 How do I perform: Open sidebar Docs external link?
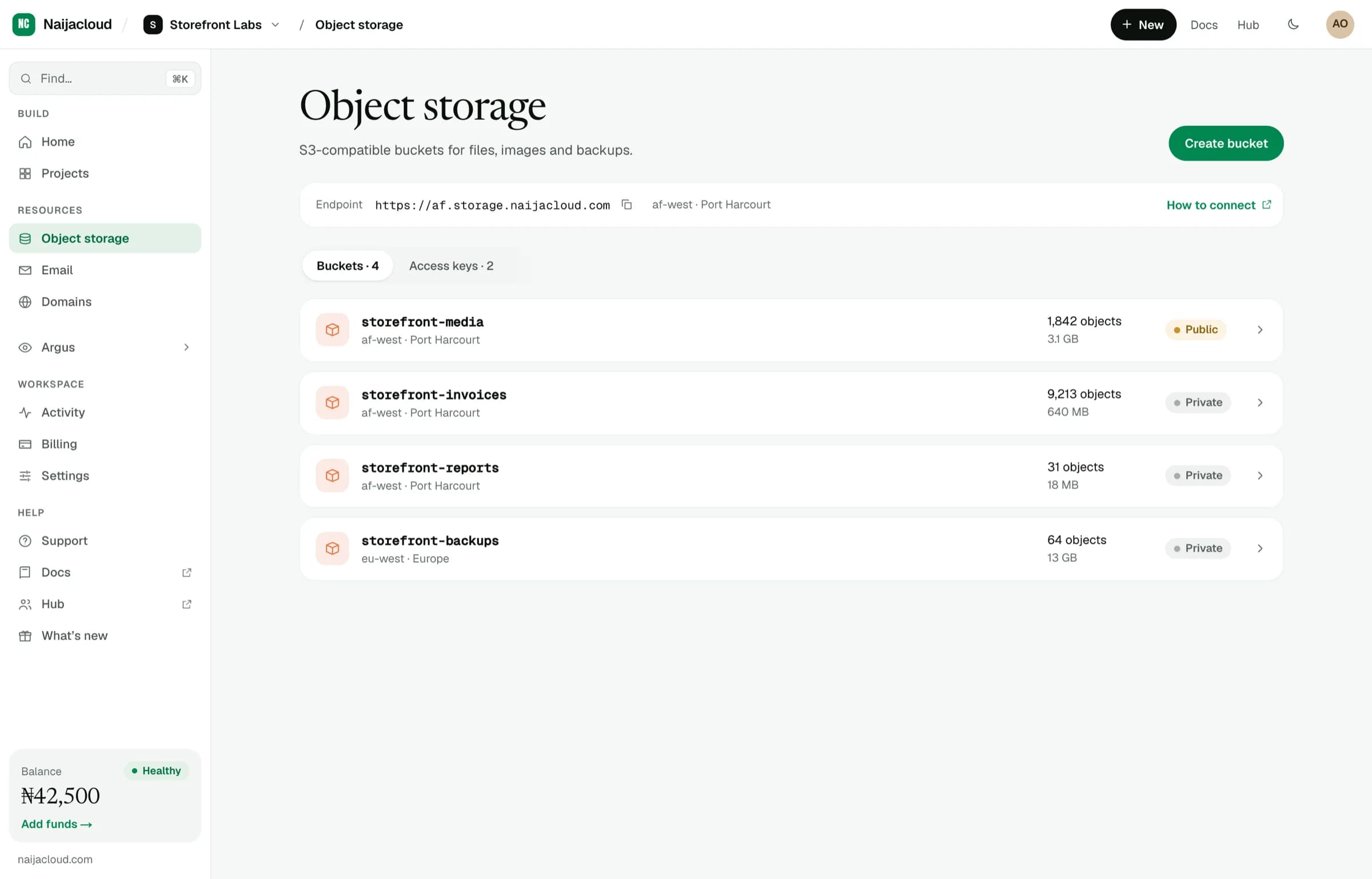(x=105, y=572)
